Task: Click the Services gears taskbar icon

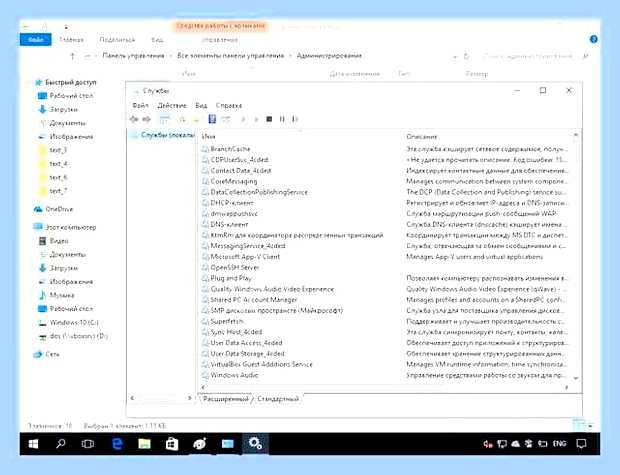Action: [x=255, y=443]
